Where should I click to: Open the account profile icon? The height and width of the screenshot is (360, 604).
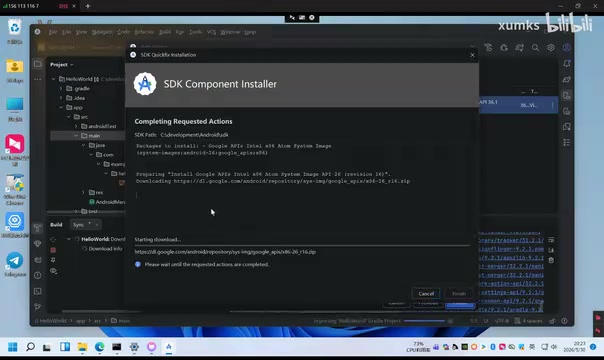click(x=567, y=48)
